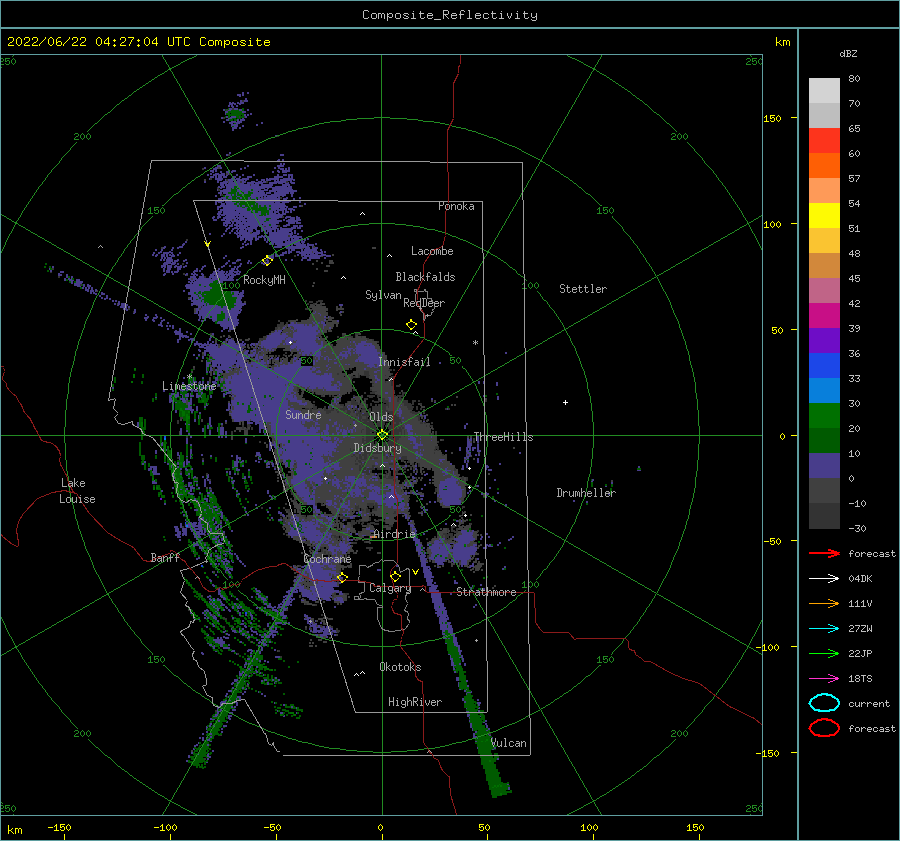The image size is (900, 841).
Task: Click the Blackfalds label
Action: (x=425, y=277)
